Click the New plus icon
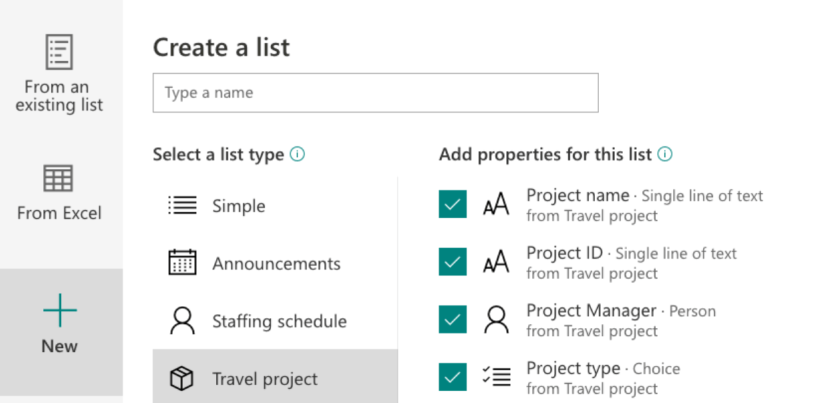The width and height of the screenshot is (815, 403). 60,312
